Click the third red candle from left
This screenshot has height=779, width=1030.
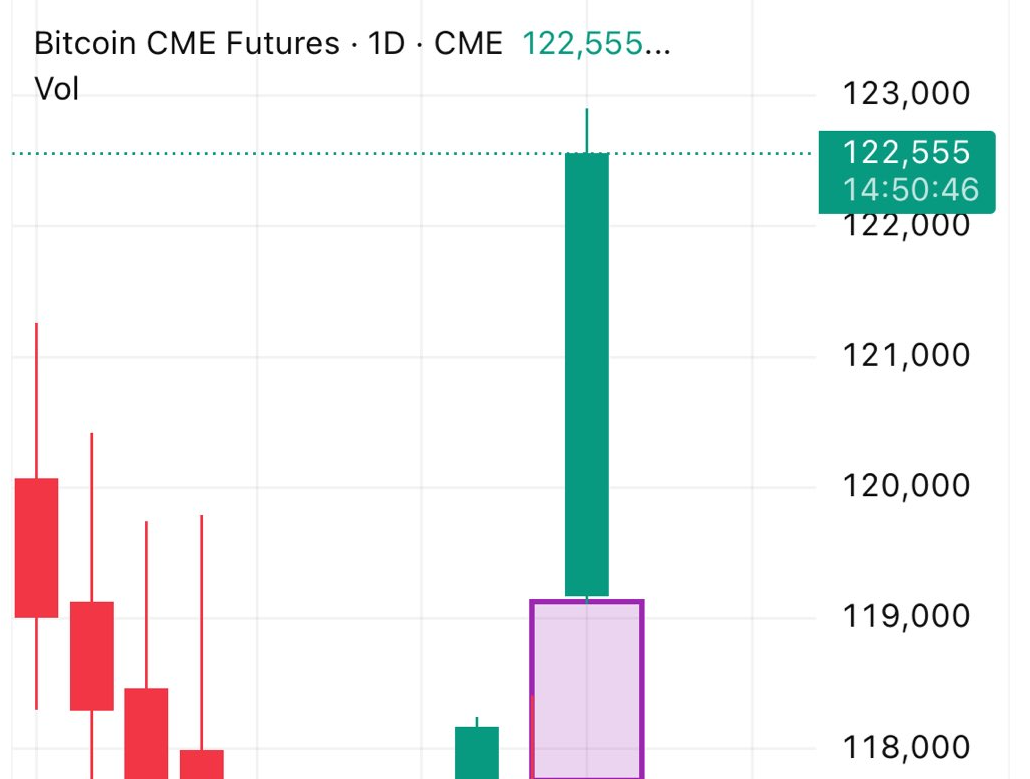pos(146,730)
